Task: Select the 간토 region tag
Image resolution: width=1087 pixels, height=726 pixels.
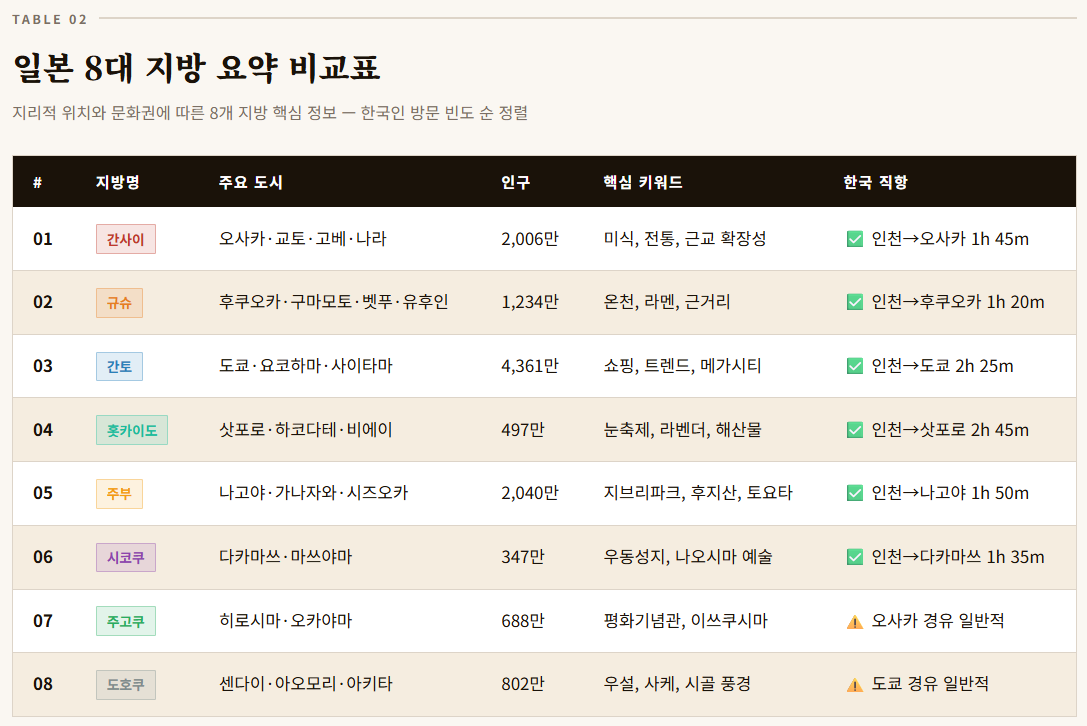Action: point(119,366)
